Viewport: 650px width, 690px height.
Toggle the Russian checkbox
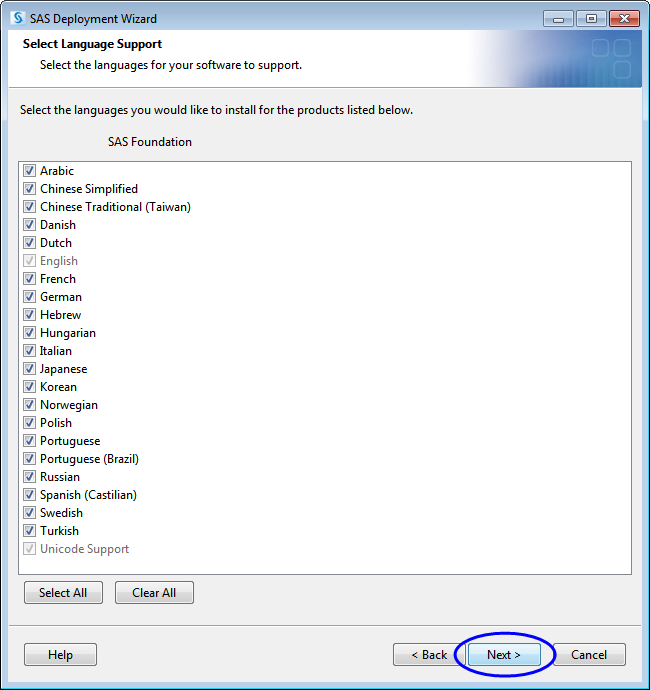pos(29,477)
